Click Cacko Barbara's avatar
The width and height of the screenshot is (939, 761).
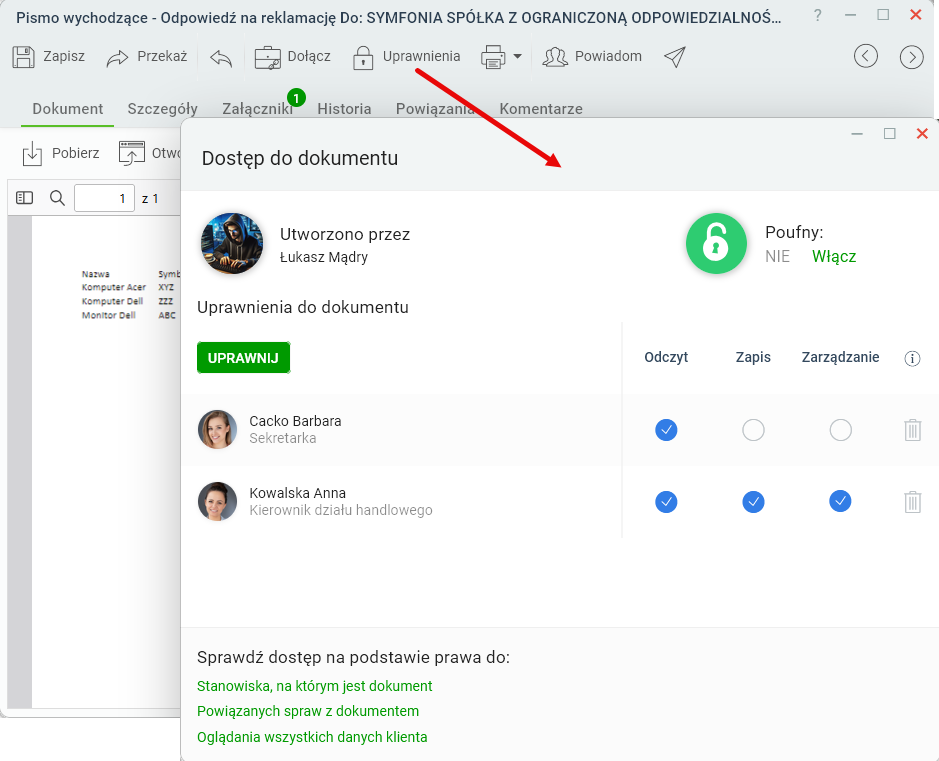click(x=217, y=429)
